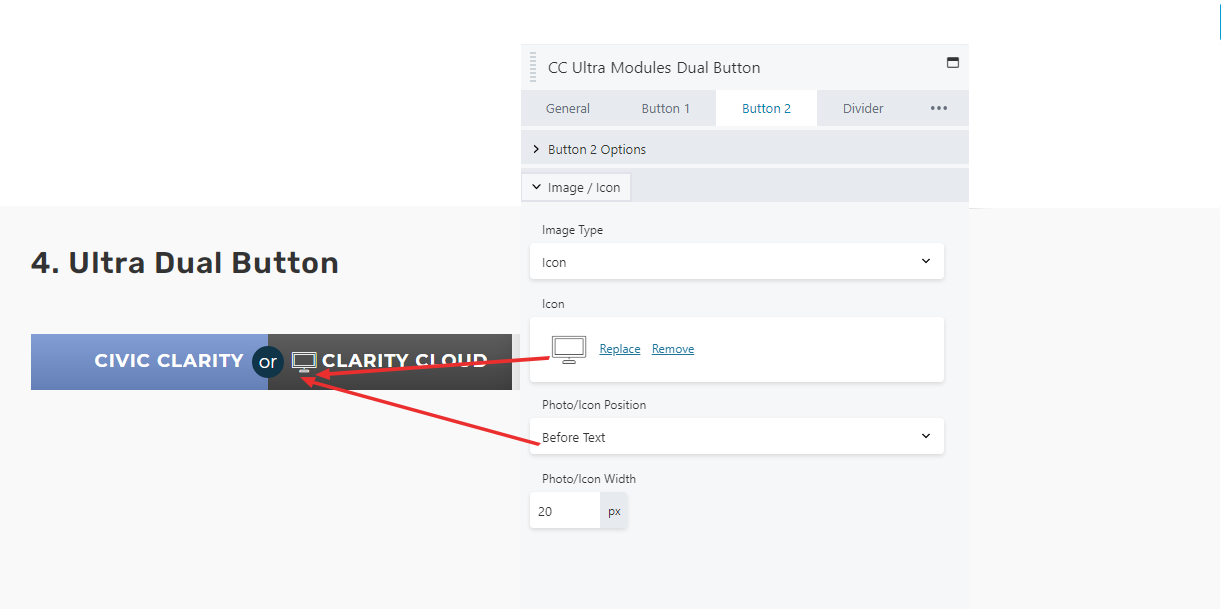
Task: Click the Civic Clarity button
Action: click(149, 361)
